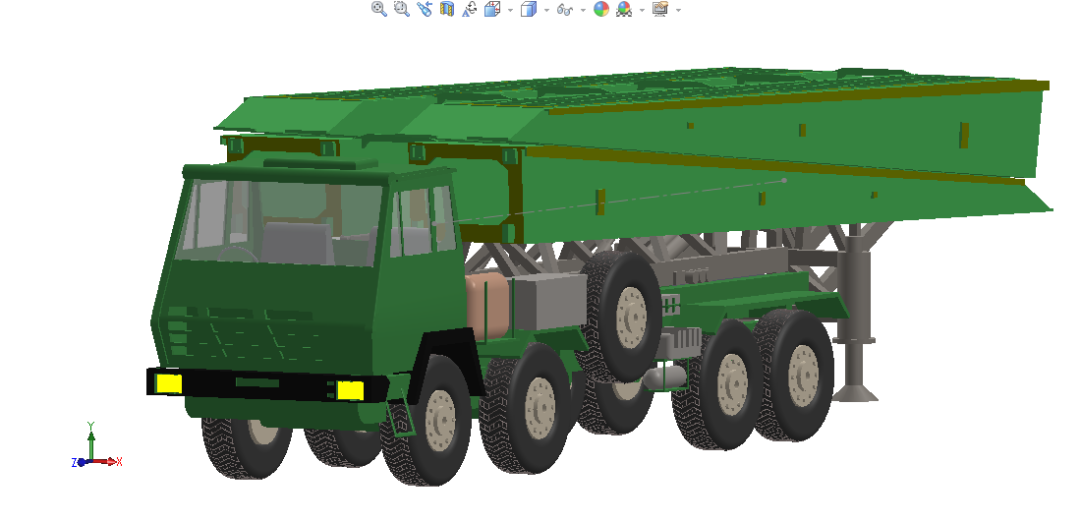Viewport: 1080px width, 522px height.
Task: Open the Edit Appearance color ball
Action: [601, 9]
